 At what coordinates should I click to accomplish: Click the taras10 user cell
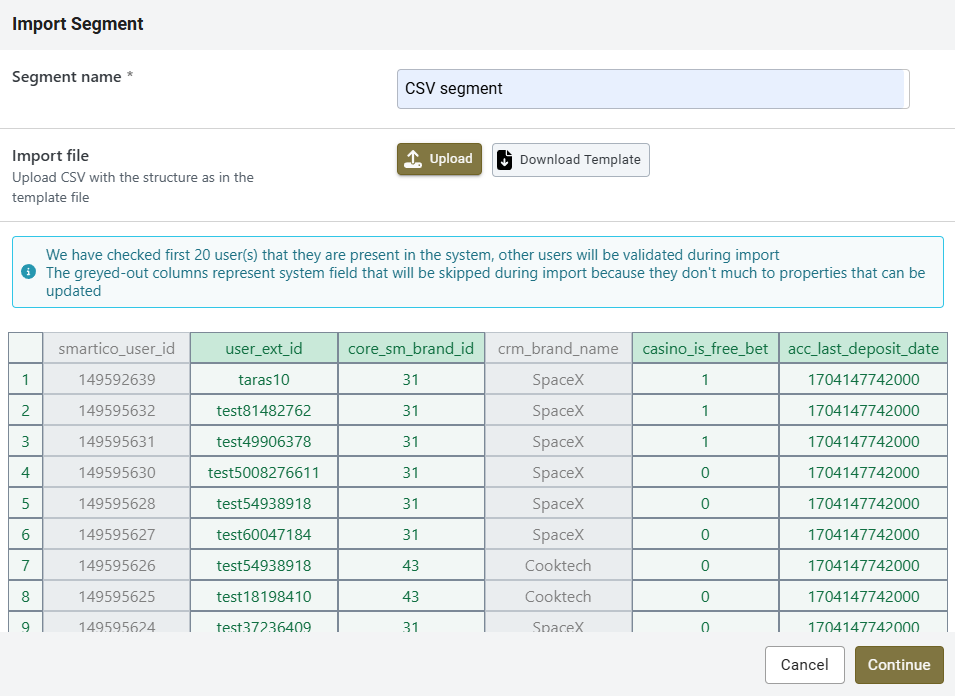[x=264, y=380]
